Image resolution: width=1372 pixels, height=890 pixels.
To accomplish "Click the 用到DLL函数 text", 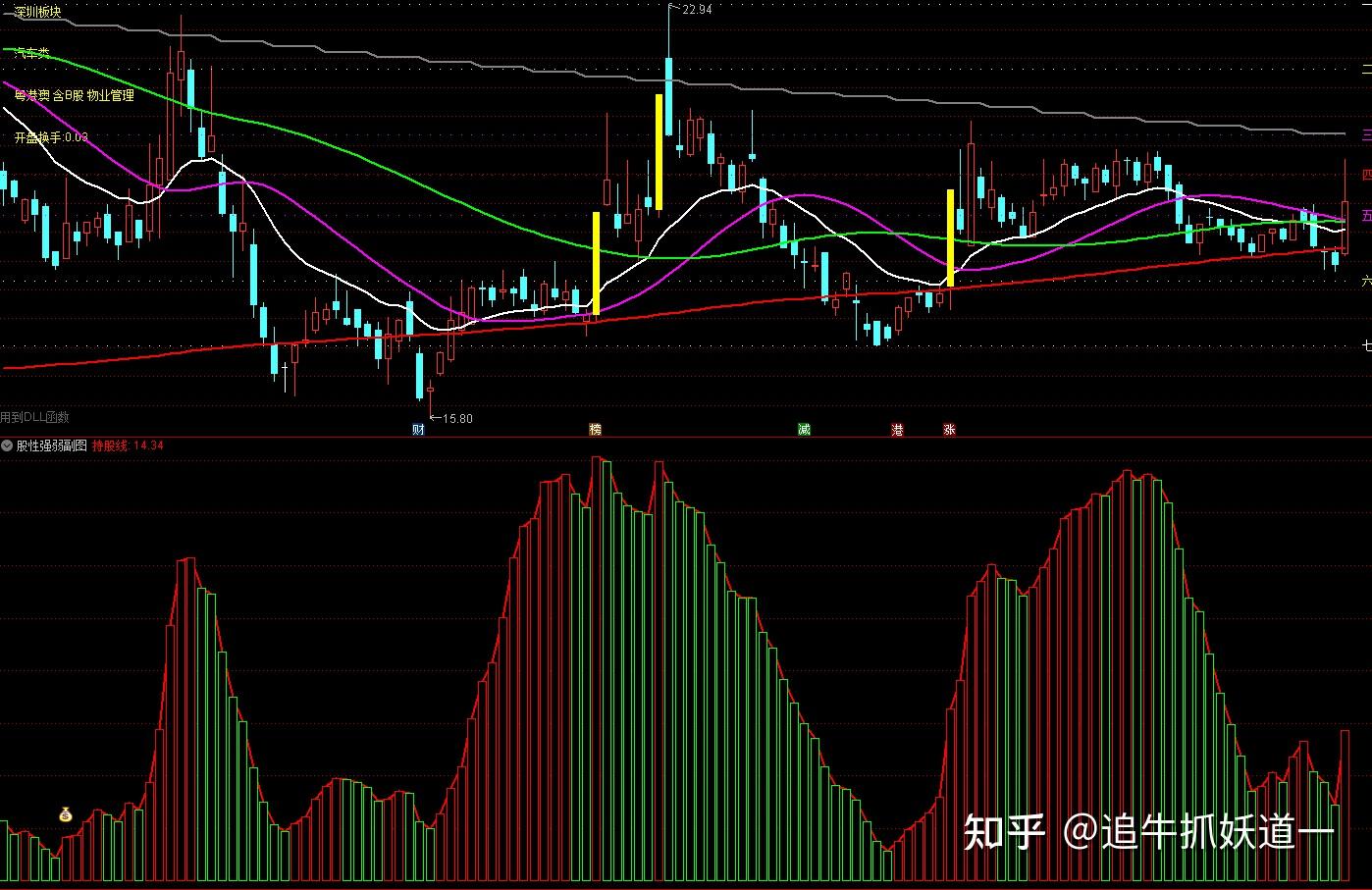I will 34,417.
